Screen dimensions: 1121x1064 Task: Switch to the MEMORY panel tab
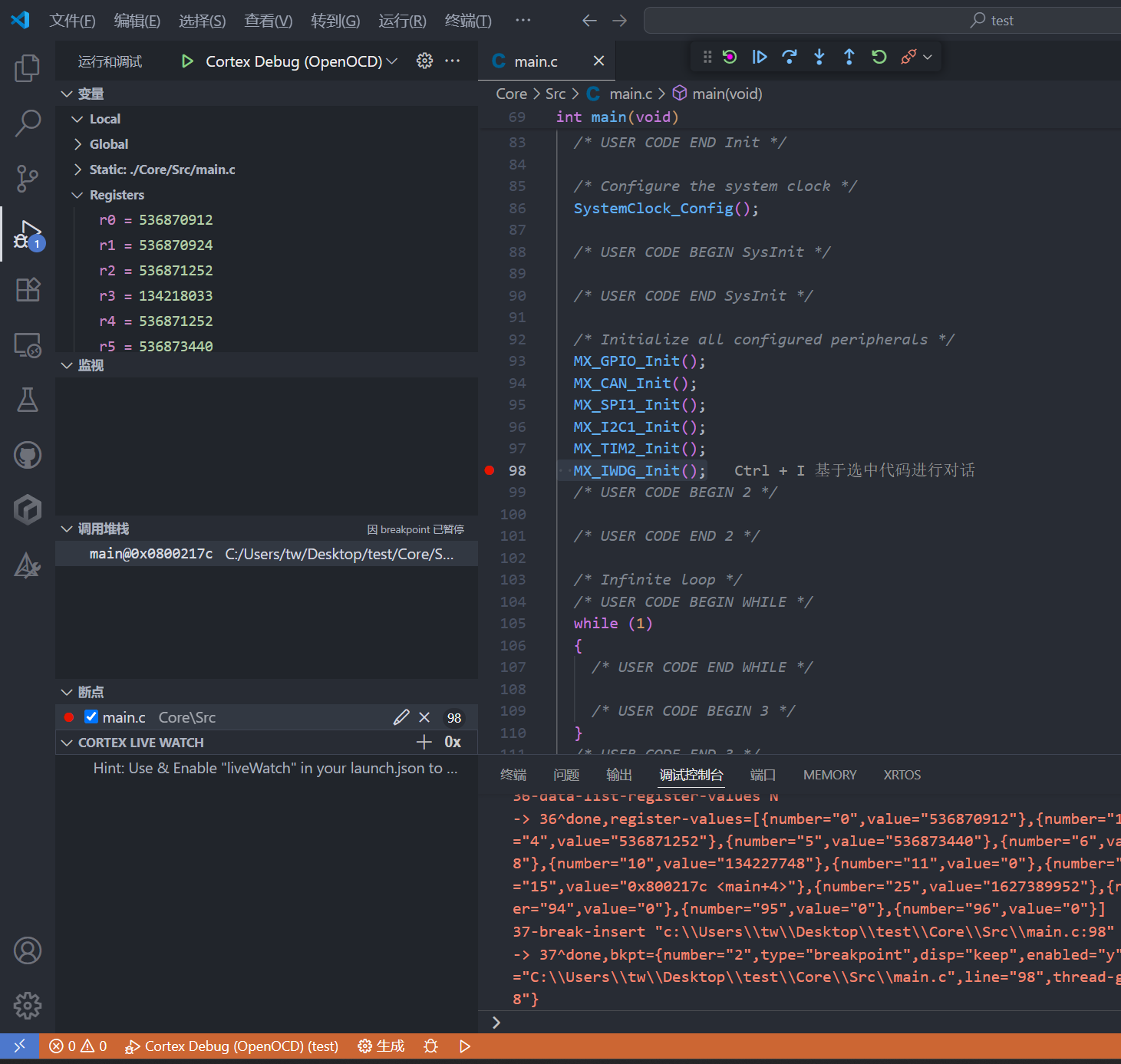(829, 775)
